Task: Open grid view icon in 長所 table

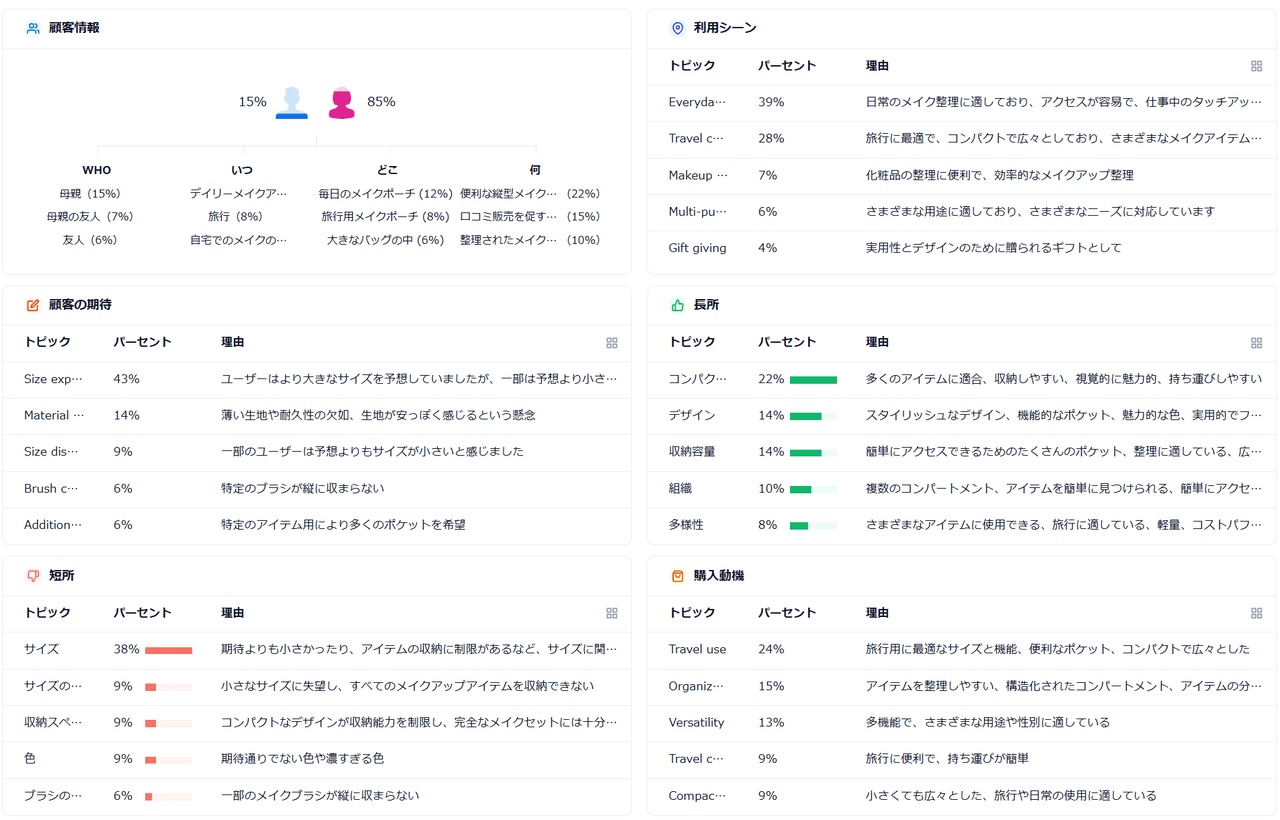Action: 1257,343
